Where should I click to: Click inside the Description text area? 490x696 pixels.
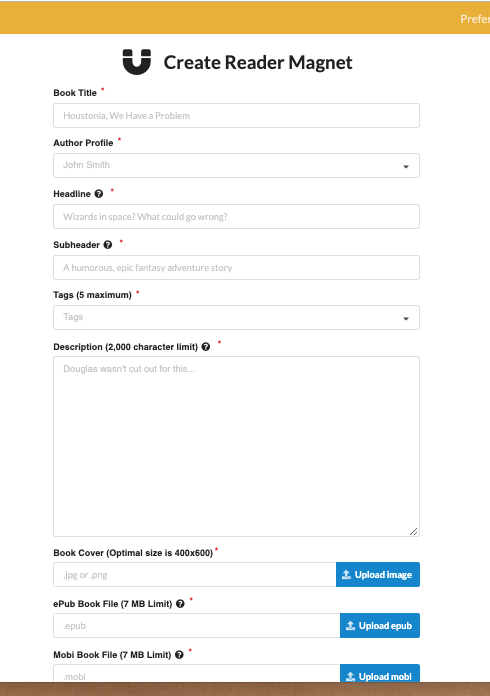pos(237,446)
